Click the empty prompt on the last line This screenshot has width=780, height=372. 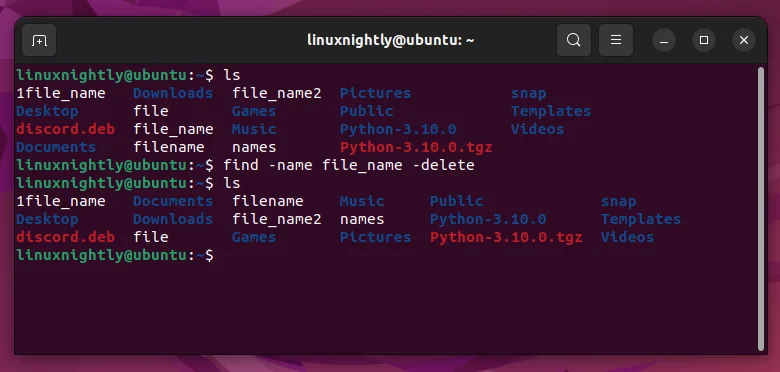(115, 255)
